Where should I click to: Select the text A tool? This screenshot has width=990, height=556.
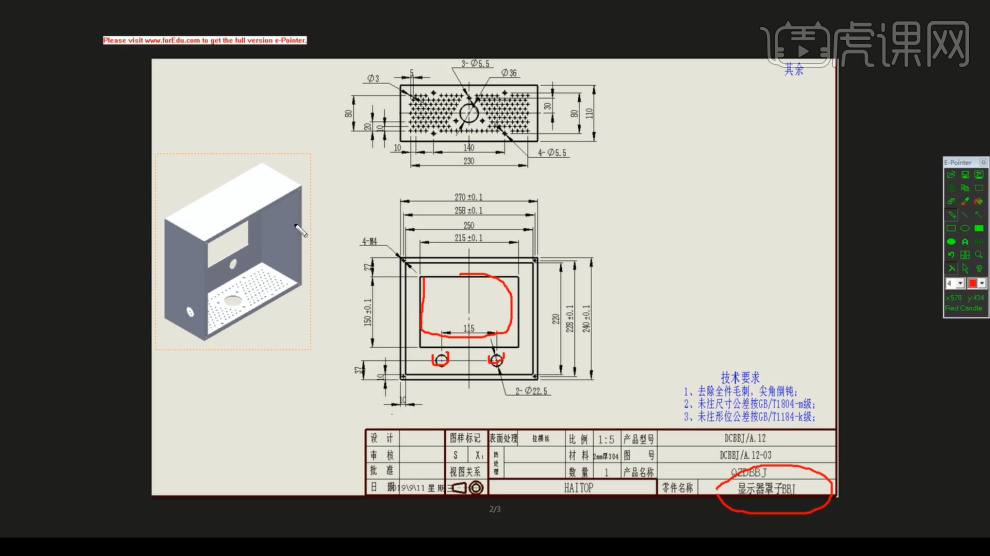coord(965,242)
